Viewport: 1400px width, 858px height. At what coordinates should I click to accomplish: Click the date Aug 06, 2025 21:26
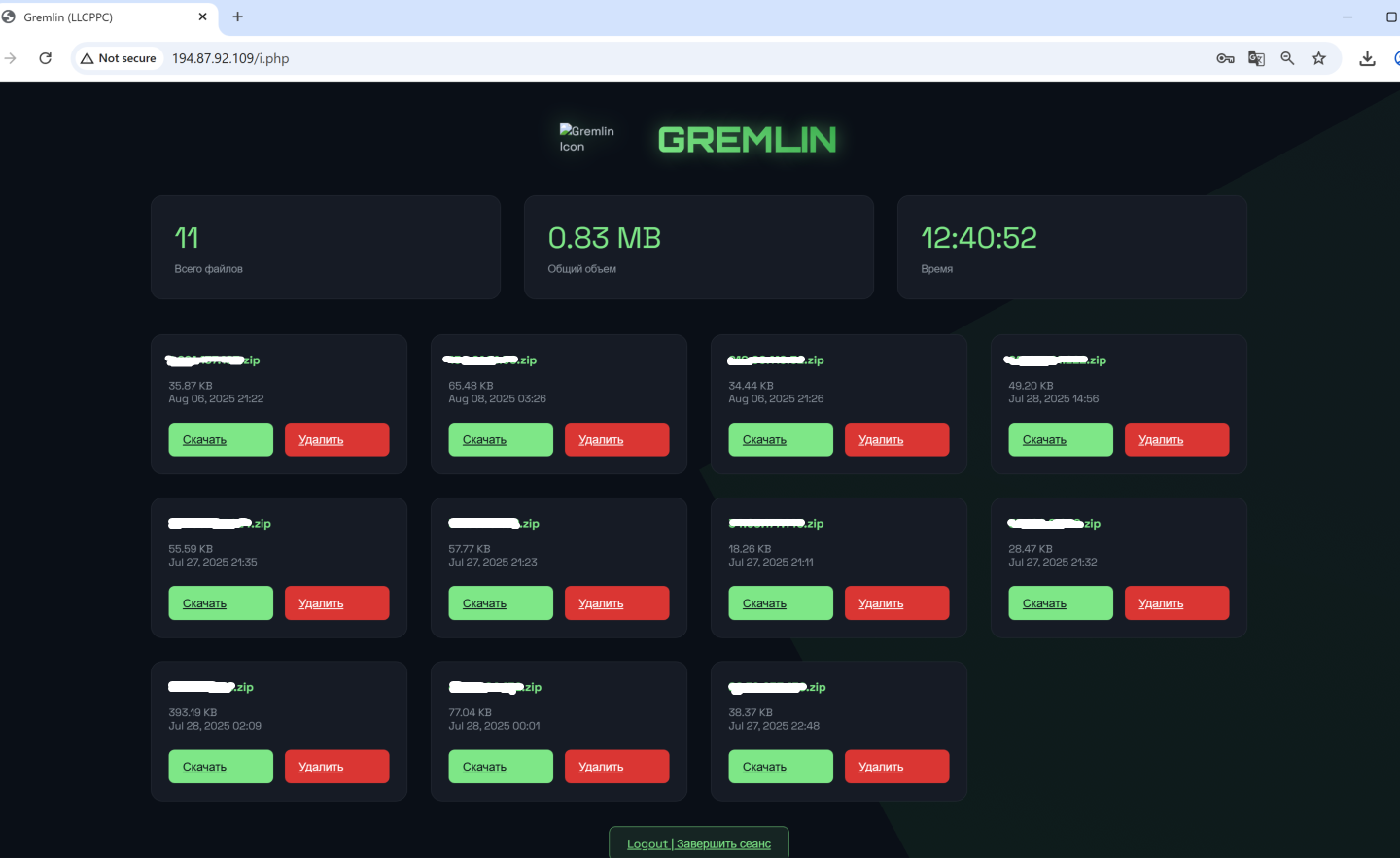pyautogui.click(x=776, y=398)
